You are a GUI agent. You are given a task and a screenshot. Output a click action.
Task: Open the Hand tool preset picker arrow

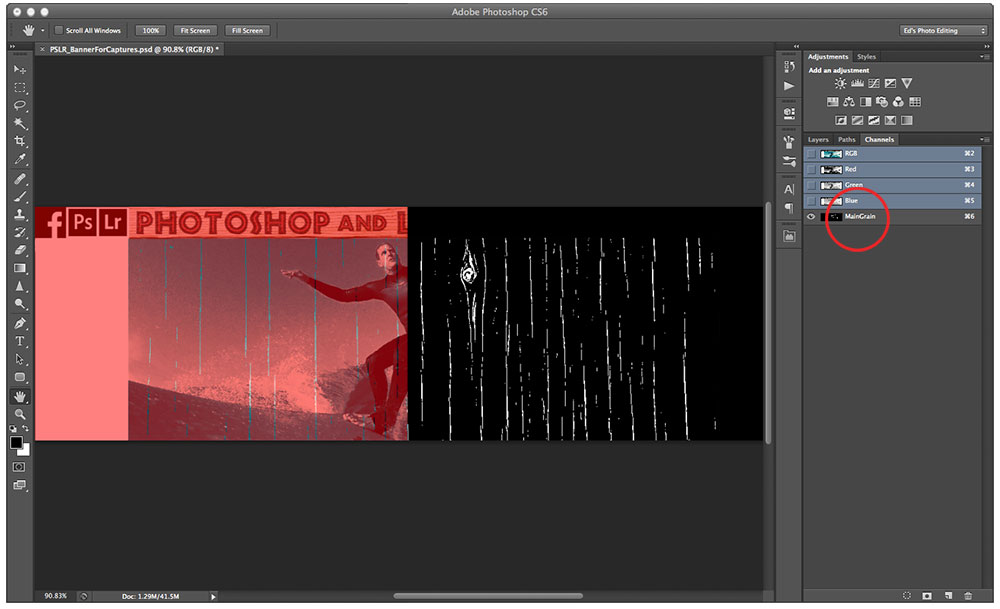pos(43,30)
